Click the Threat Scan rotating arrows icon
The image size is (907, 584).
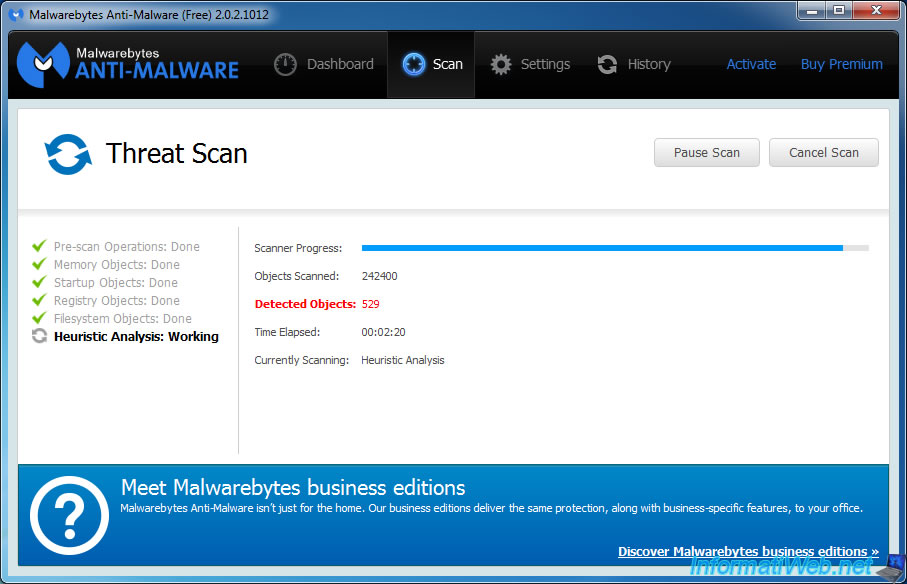[x=68, y=154]
